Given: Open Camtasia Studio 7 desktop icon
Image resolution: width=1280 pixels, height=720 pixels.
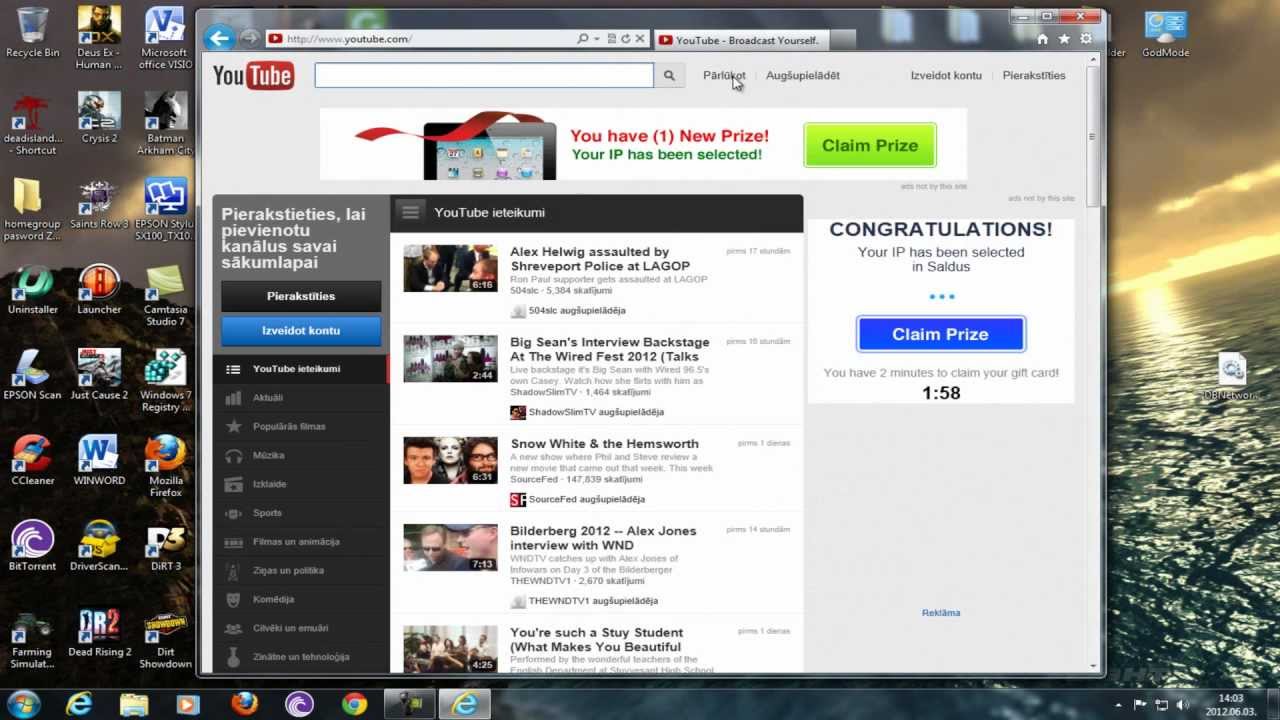Looking at the screenshot, I should (x=165, y=295).
